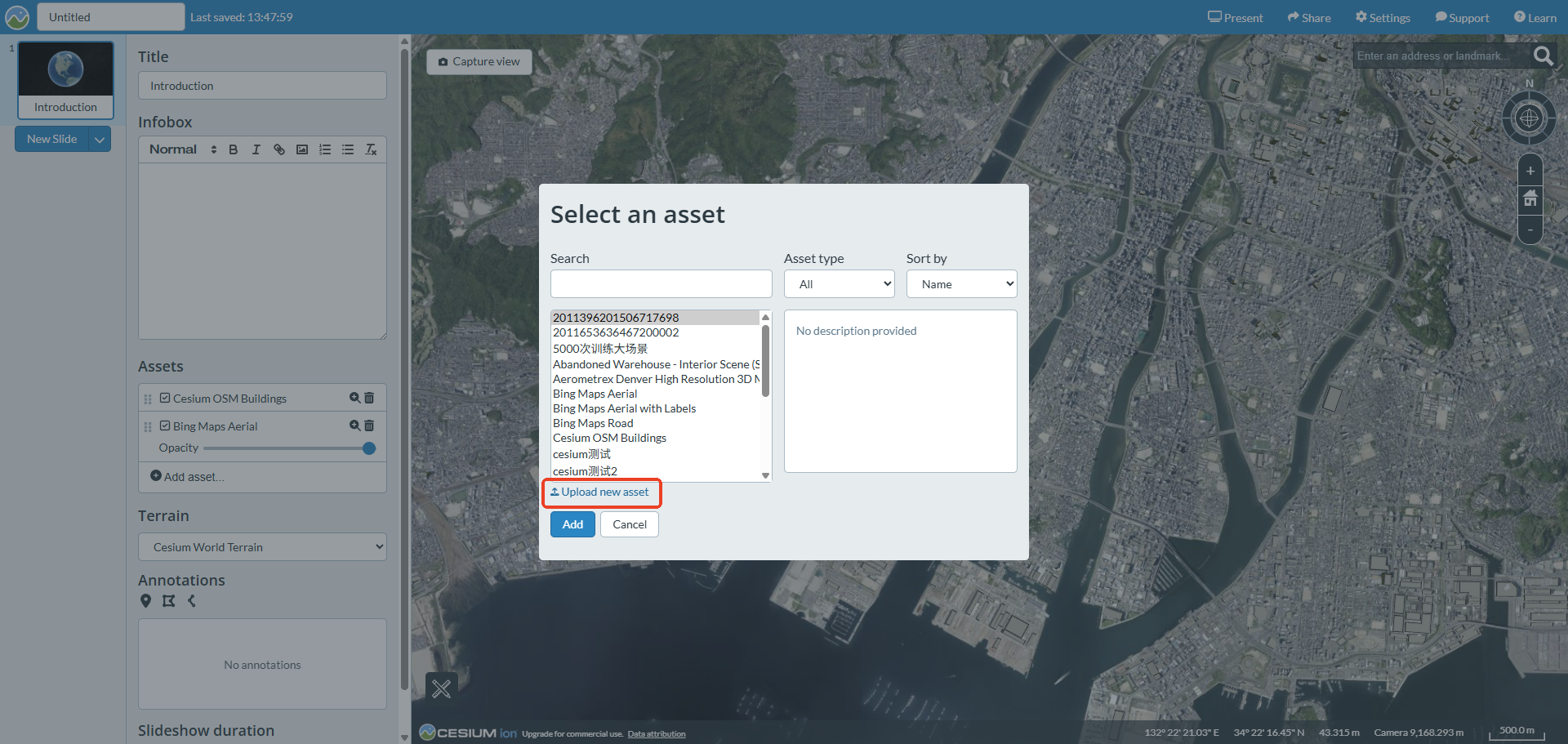
Task: Open the Sort by dropdown
Action: click(x=961, y=284)
